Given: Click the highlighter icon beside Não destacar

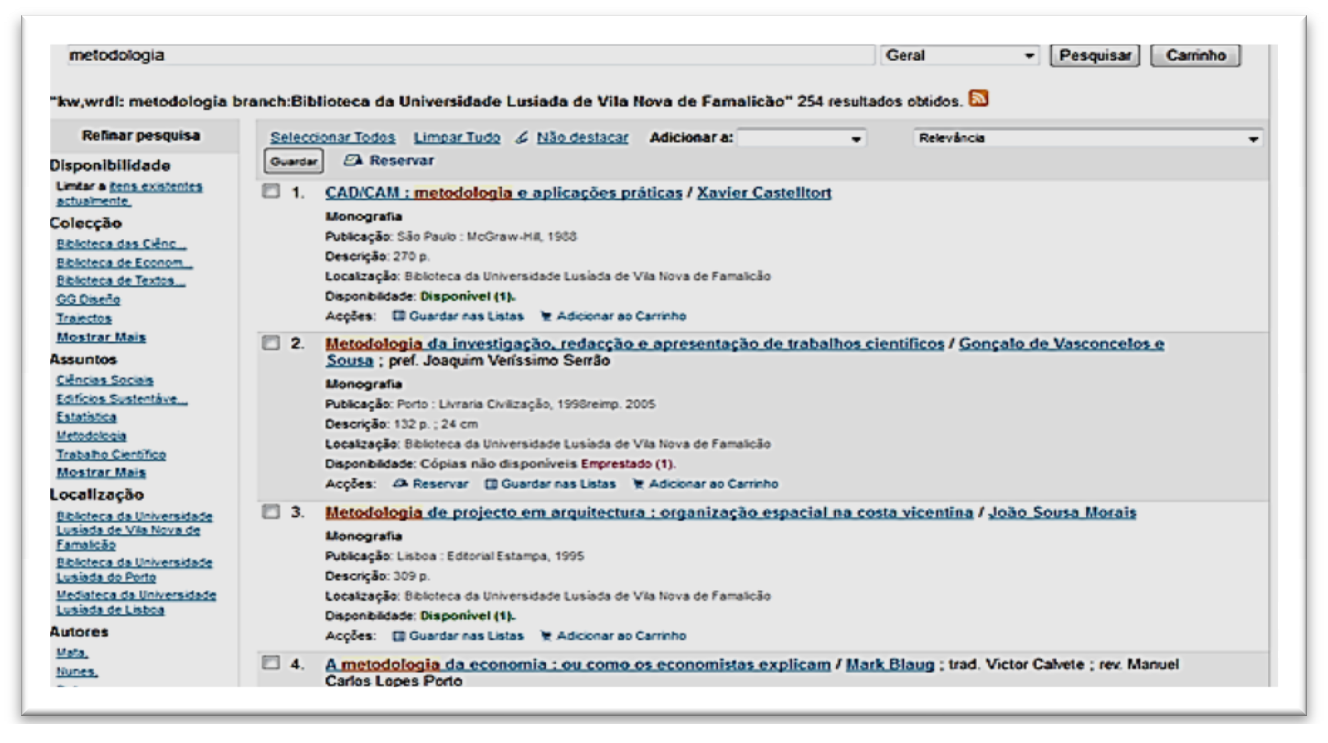Looking at the screenshot, I should click(x=524, y=138).
